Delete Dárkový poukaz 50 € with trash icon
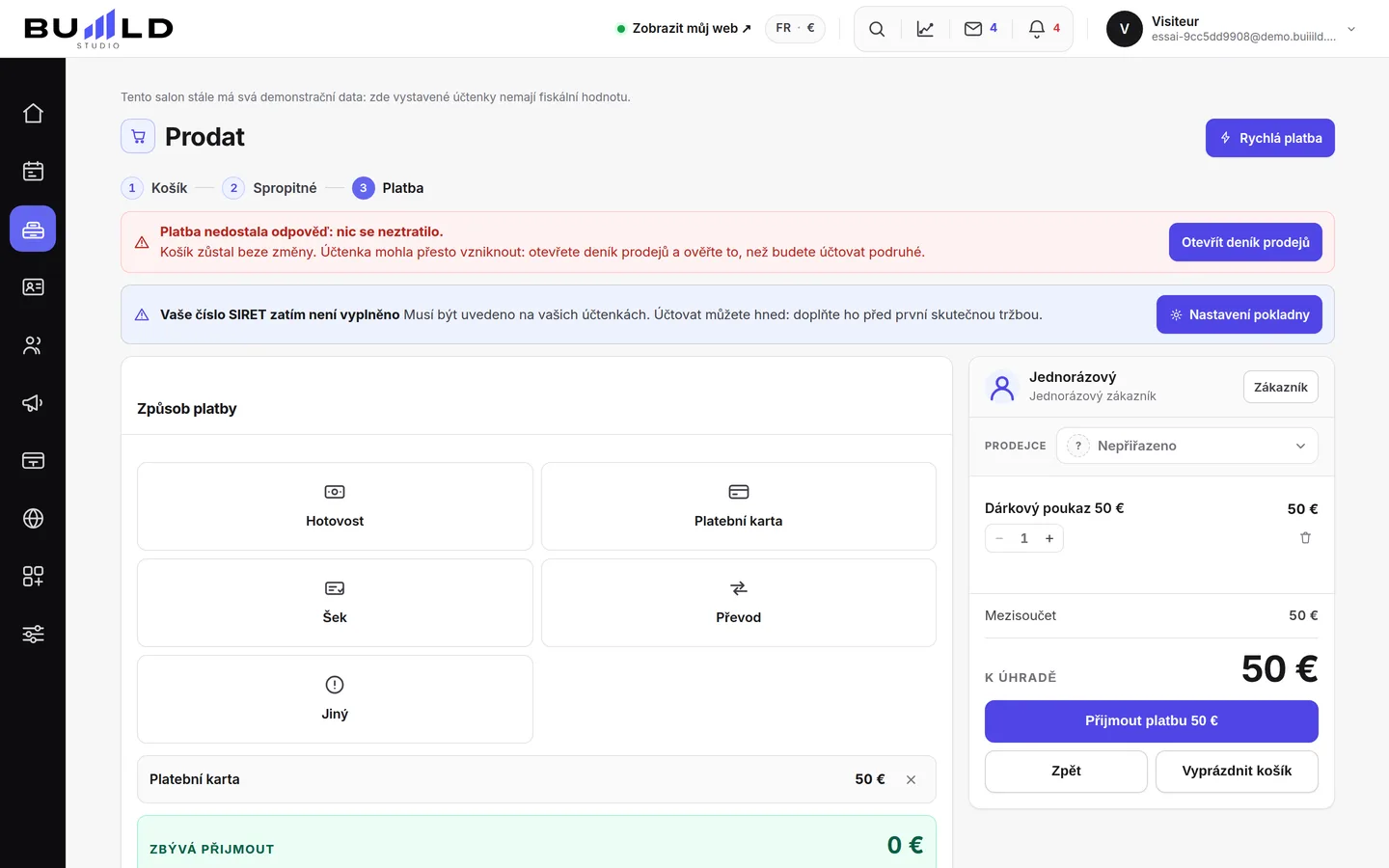The image size is (1389, 868). [x=1305, y=538]
